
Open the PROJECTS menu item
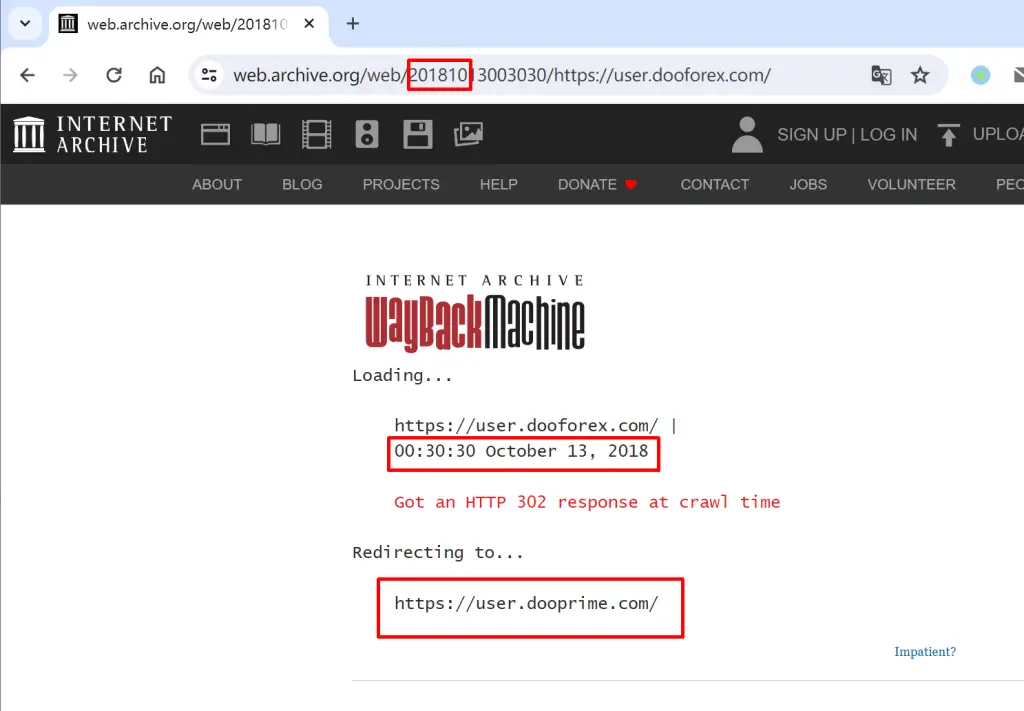click(401, 185)
